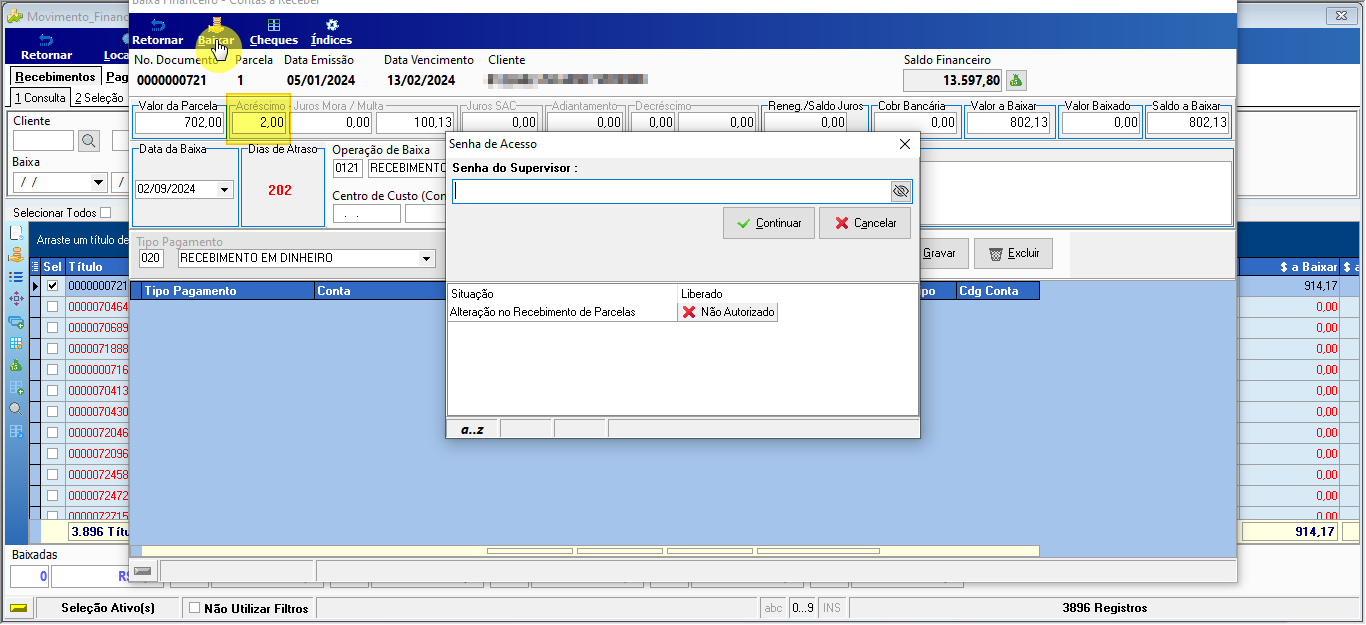Check the checkbox for título 0000072046
The width and height of the screenshot is (1366, 625).
tap(53, 433)
